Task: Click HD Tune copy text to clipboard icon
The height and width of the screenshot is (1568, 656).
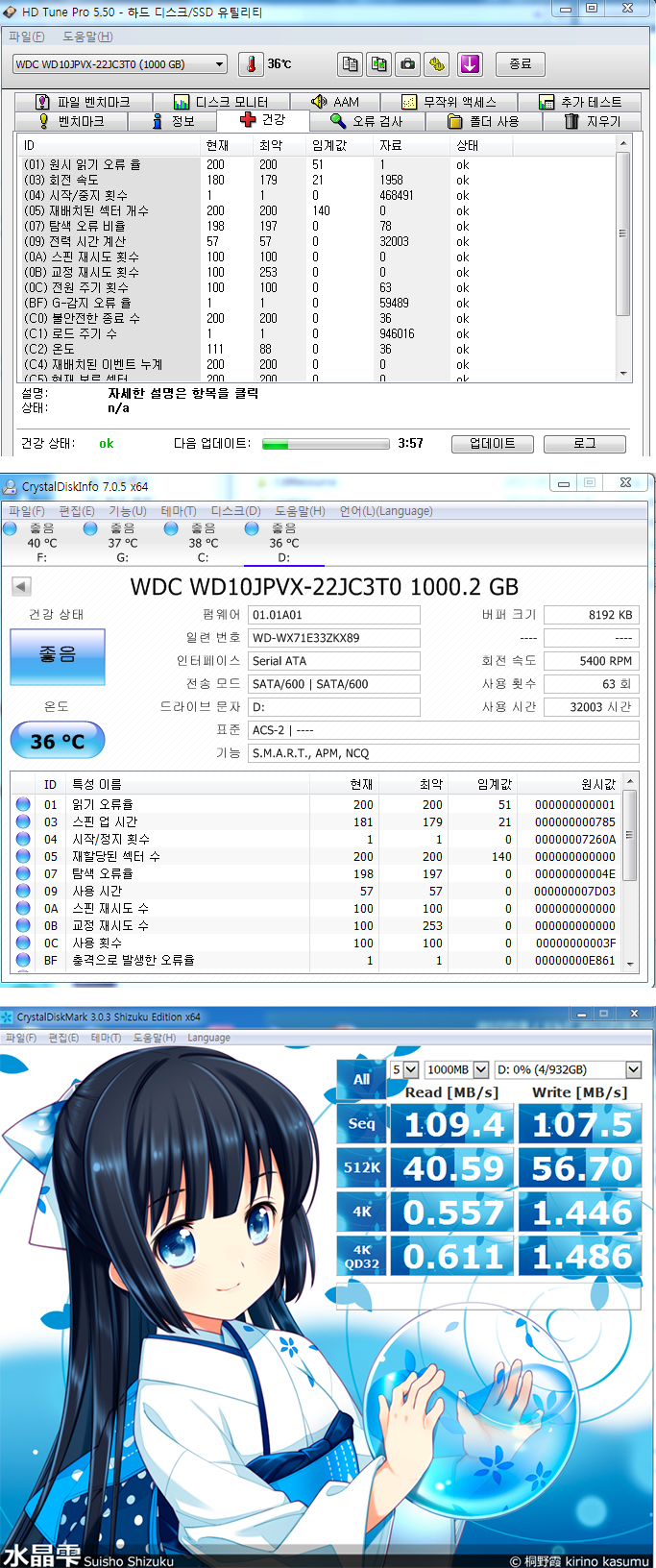Action: click(351, 64)
